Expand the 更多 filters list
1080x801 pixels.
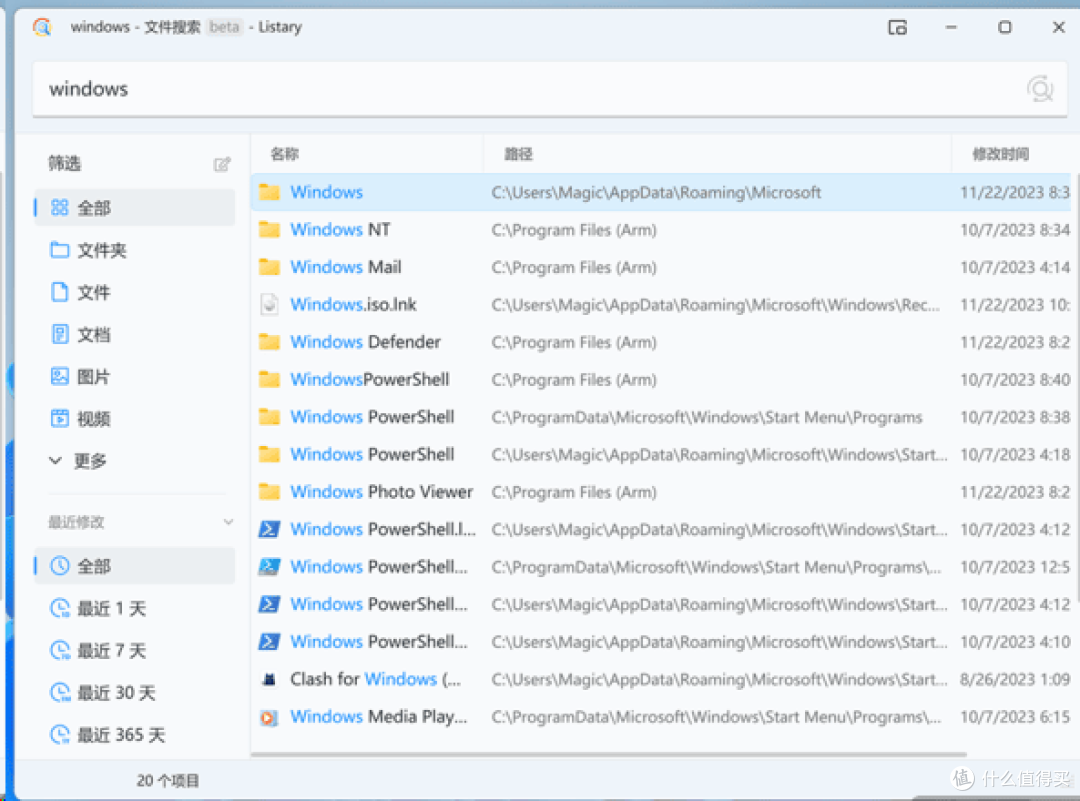point(78,460)
